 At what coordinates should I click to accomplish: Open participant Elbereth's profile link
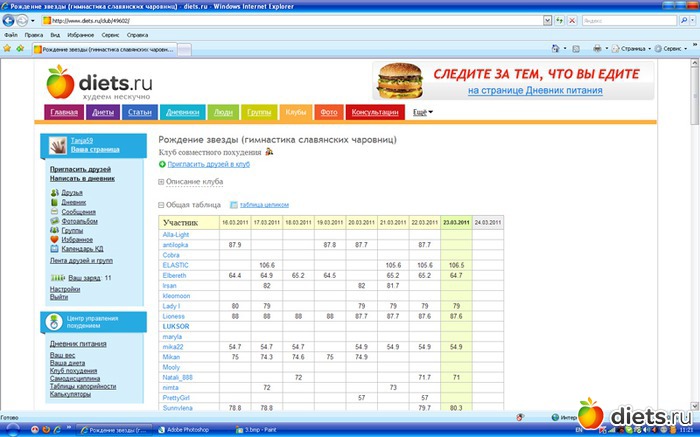point(176,274)
